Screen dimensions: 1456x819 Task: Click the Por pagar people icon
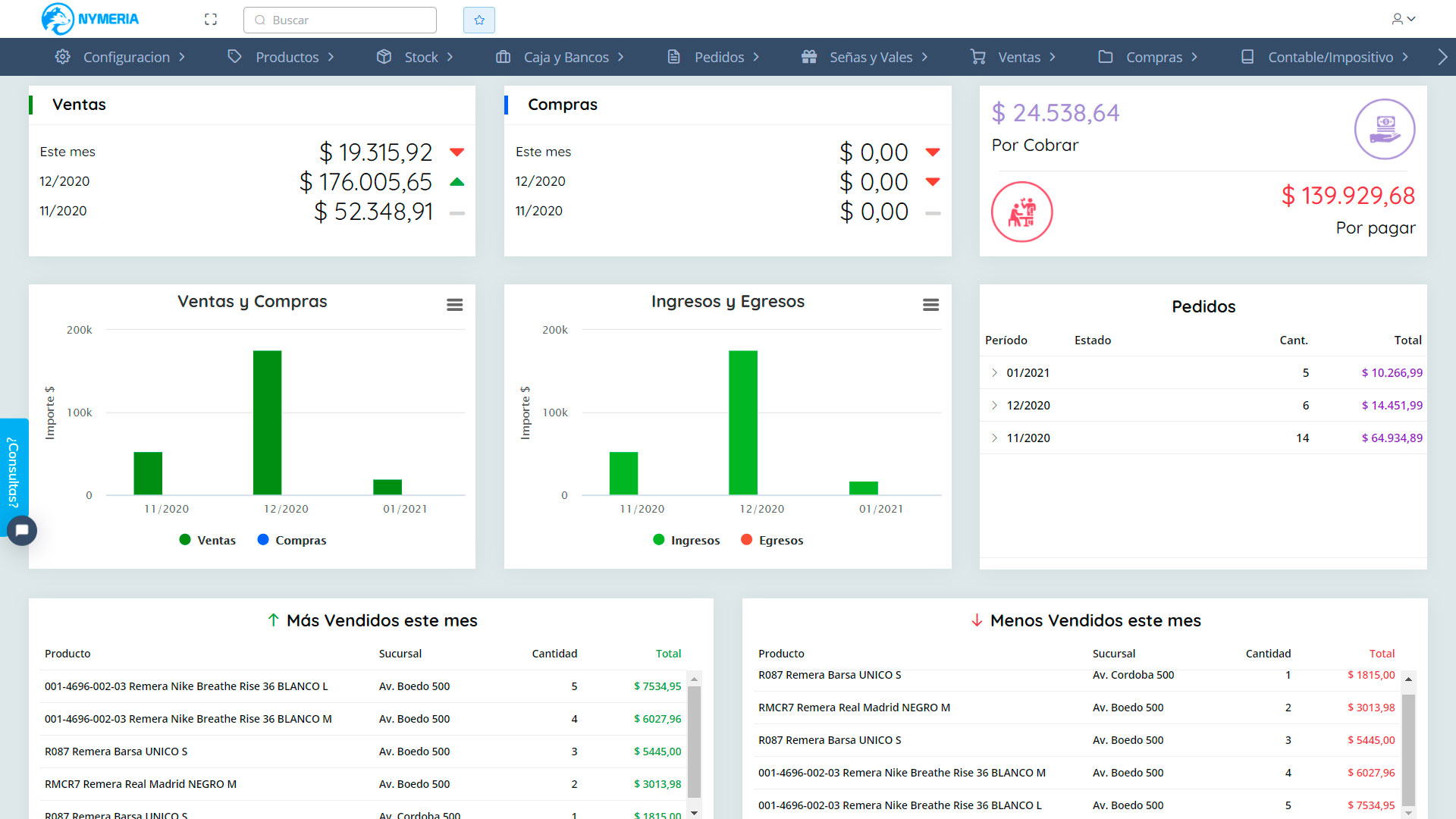(1022, 212)
